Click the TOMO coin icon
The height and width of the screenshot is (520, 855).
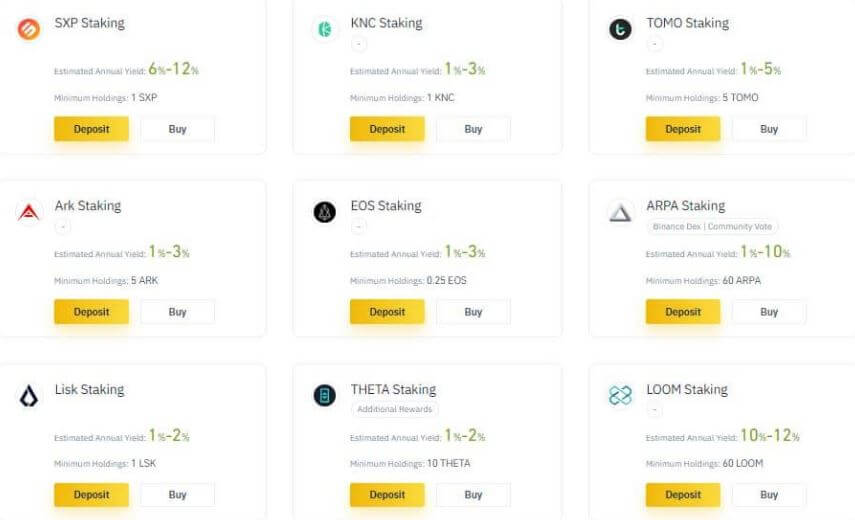(x=620, y=29)
